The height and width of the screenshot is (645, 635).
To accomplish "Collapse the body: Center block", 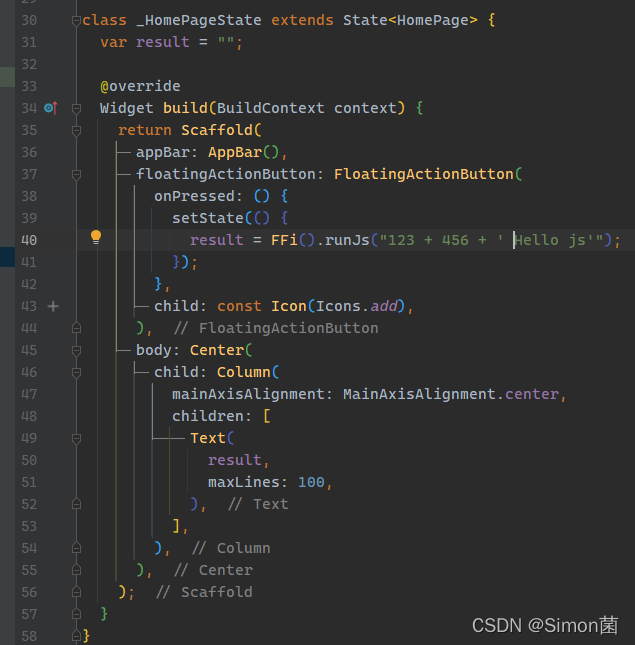I will pos(75,350).
